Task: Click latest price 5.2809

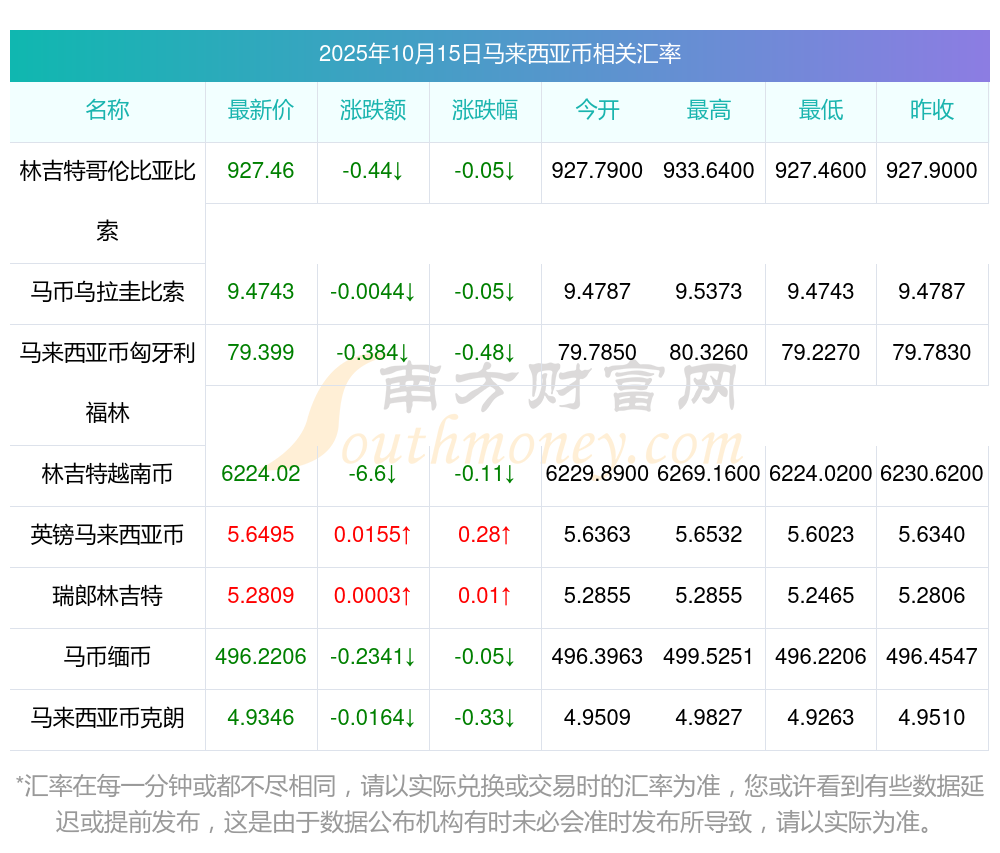Action: [x=260, y=595]
